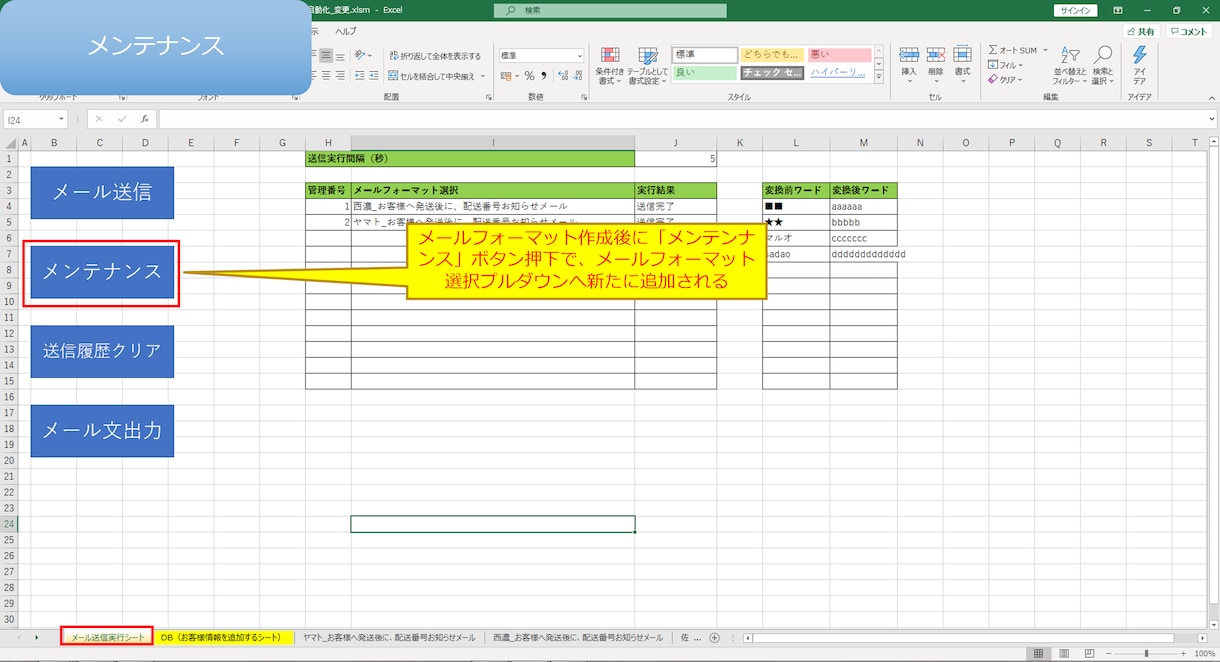Screen dimensions: 1220x662
Task: Expand the formula bar
Action: [x=1212, y=119]
